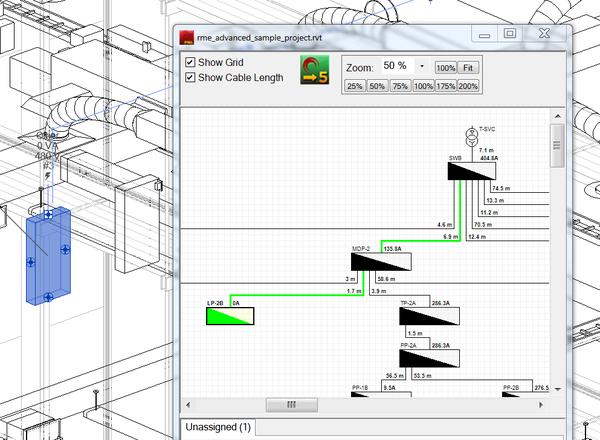Select the TP-2A panel block
600x440 pixels.
tap(429, 316)
